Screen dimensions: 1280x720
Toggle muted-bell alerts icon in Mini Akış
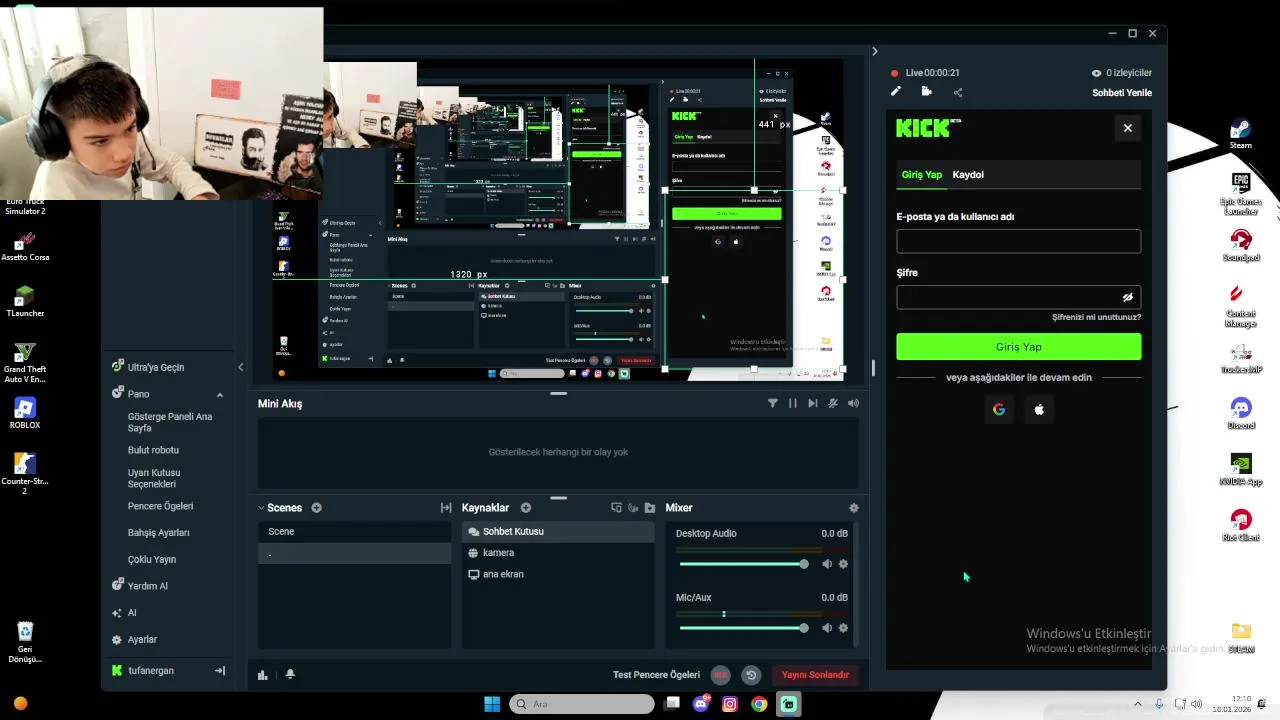(x=832, y=403)
